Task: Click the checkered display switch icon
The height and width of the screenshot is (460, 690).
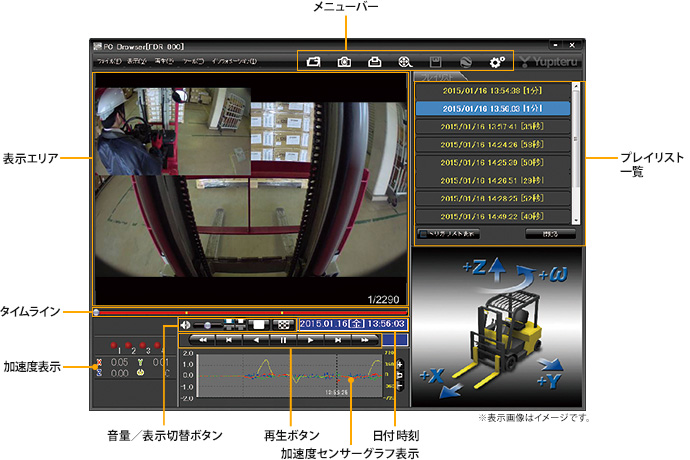Action: (x=283, y=325)
